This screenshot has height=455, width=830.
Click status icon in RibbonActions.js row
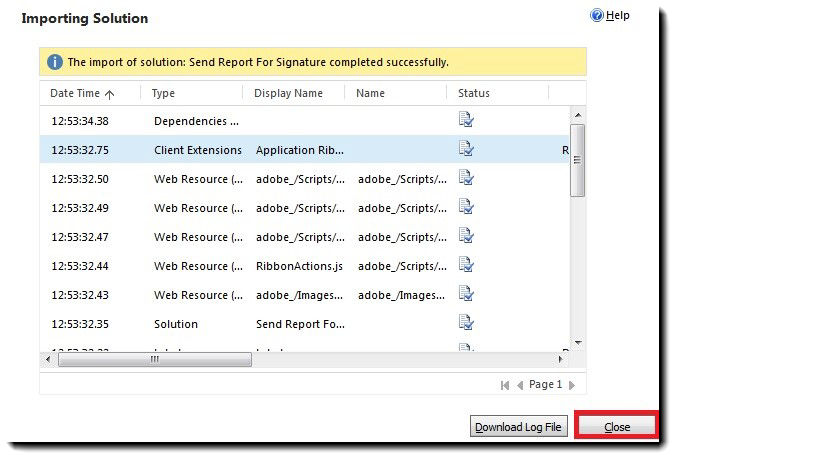pyautogui.click(x=466, y=265)
